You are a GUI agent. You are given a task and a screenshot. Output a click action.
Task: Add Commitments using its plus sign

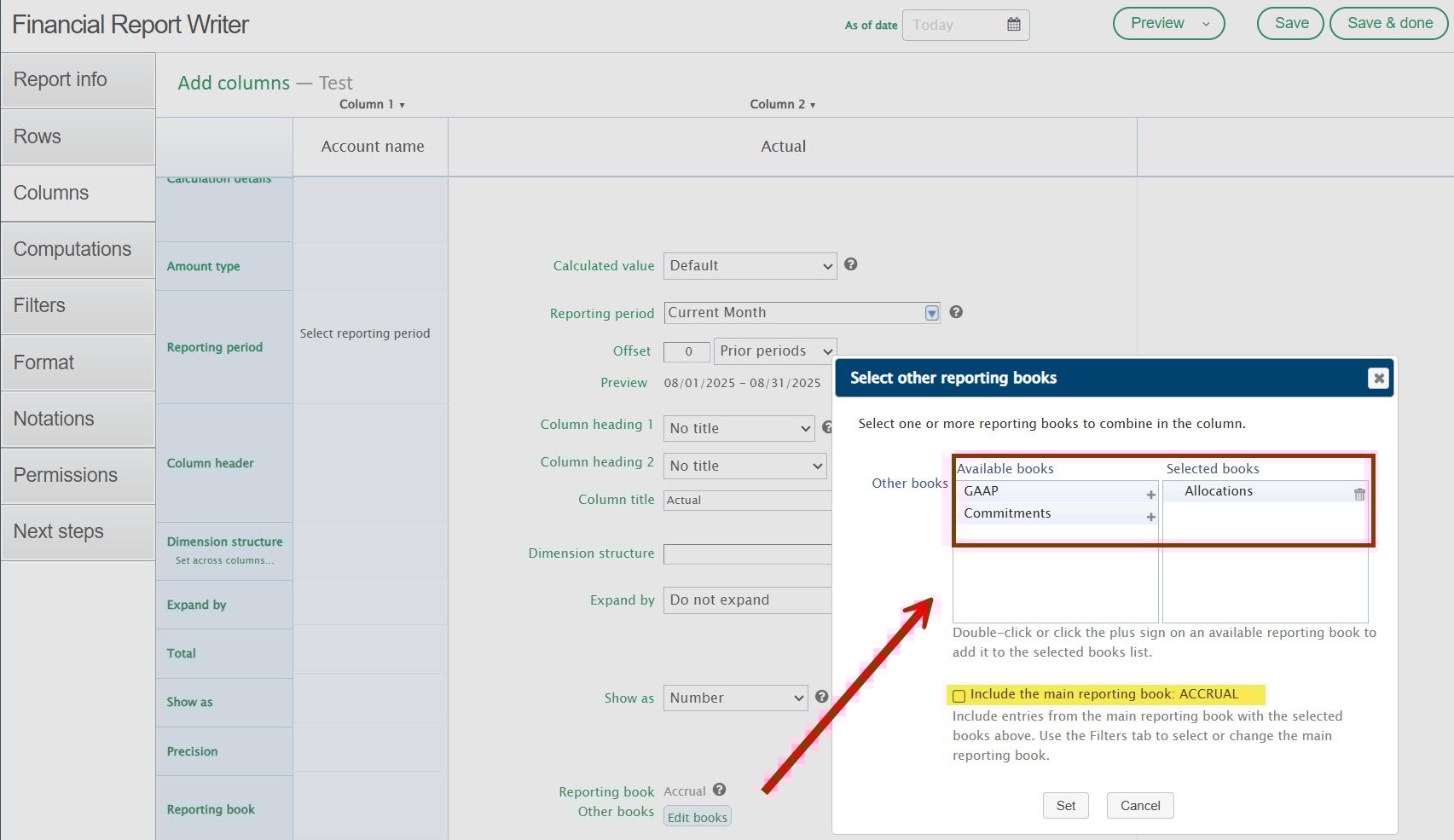coord(1150,516)
